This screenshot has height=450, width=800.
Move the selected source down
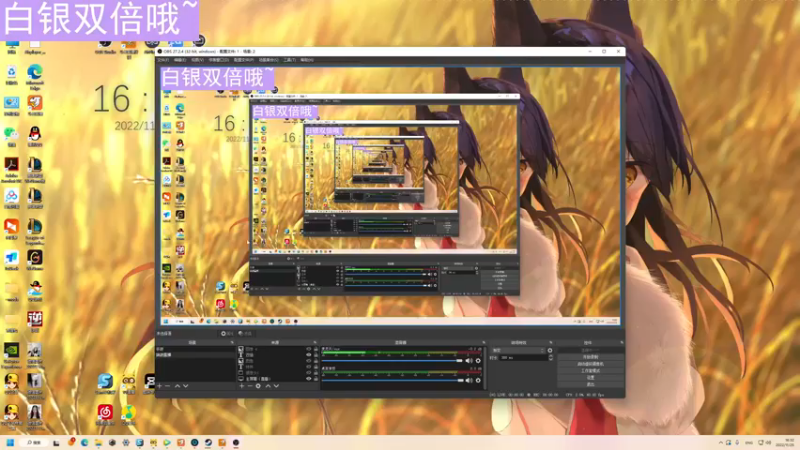coord(276,386)
